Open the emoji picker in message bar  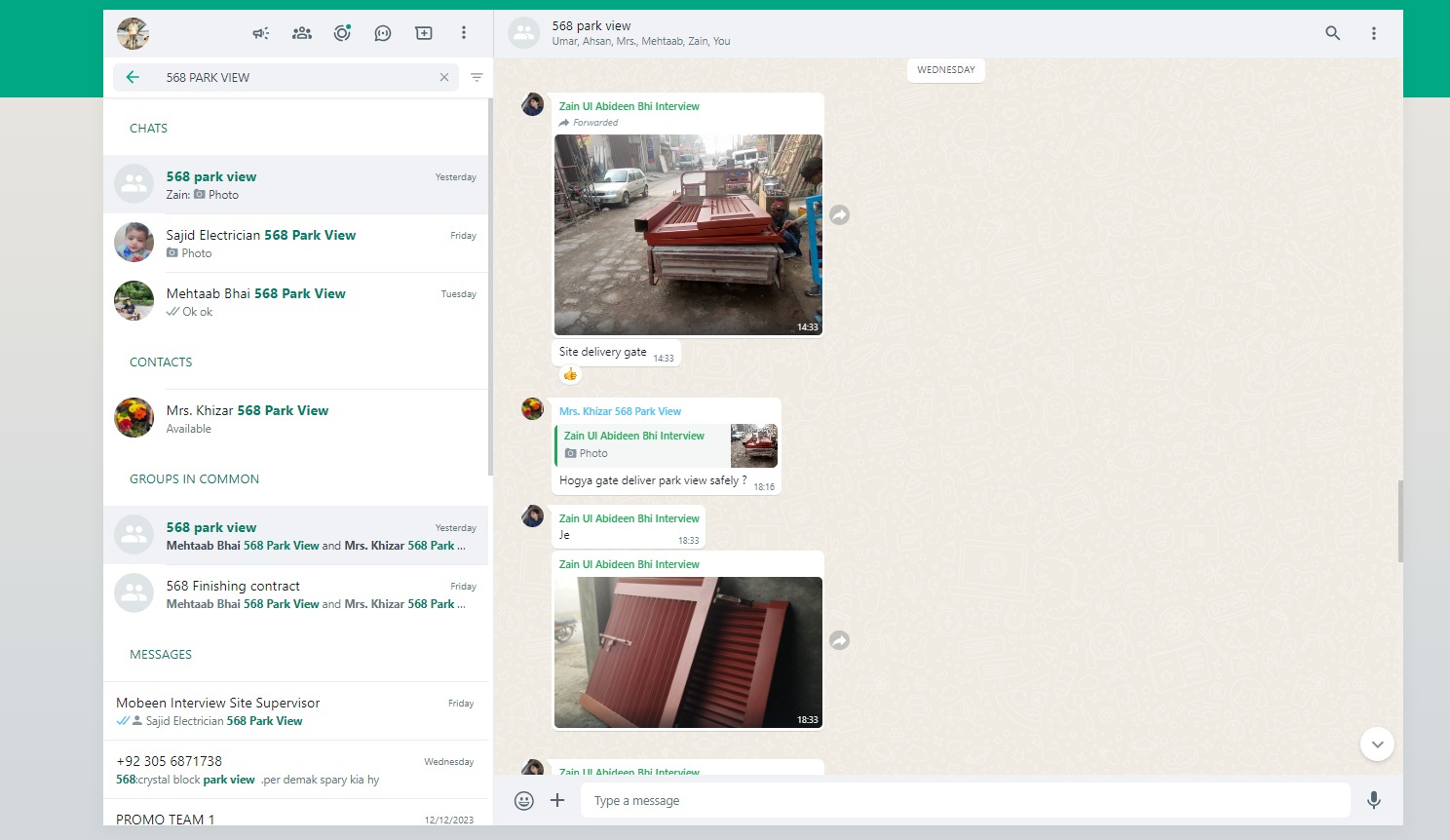pyautogui.click(x=524, y=801)
